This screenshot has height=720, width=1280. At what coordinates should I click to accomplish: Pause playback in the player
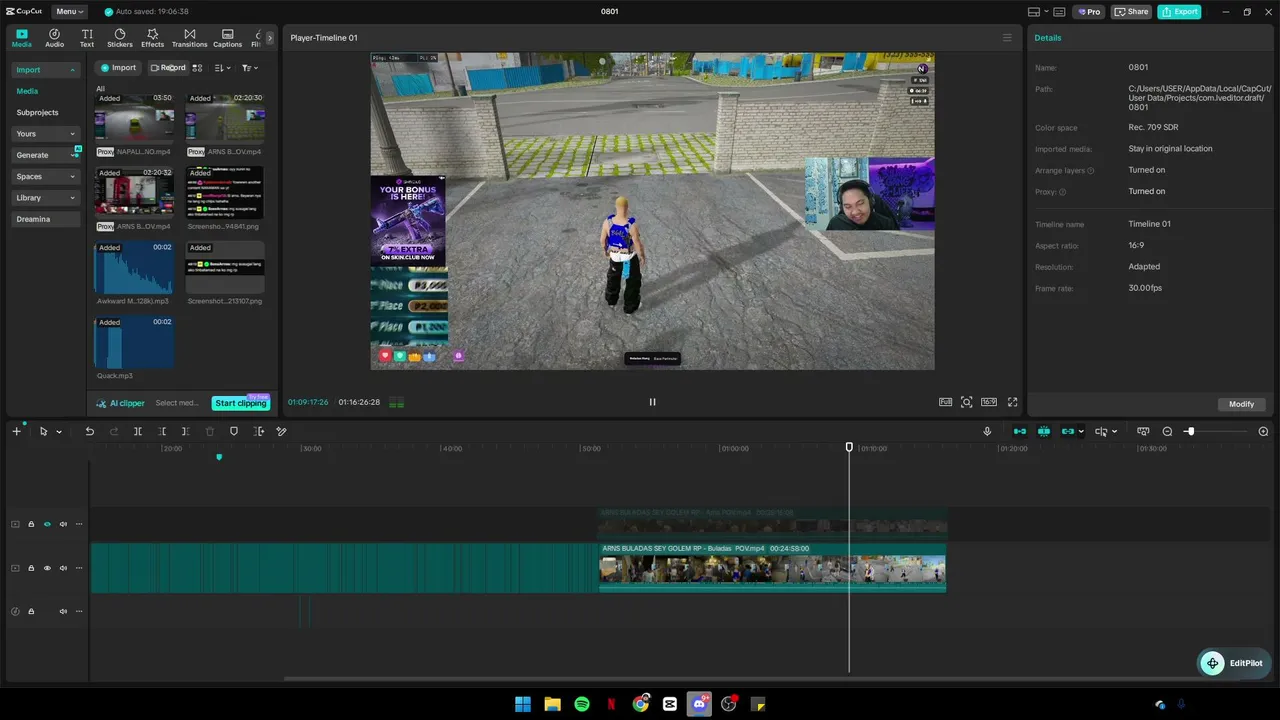tap(652, 402)
